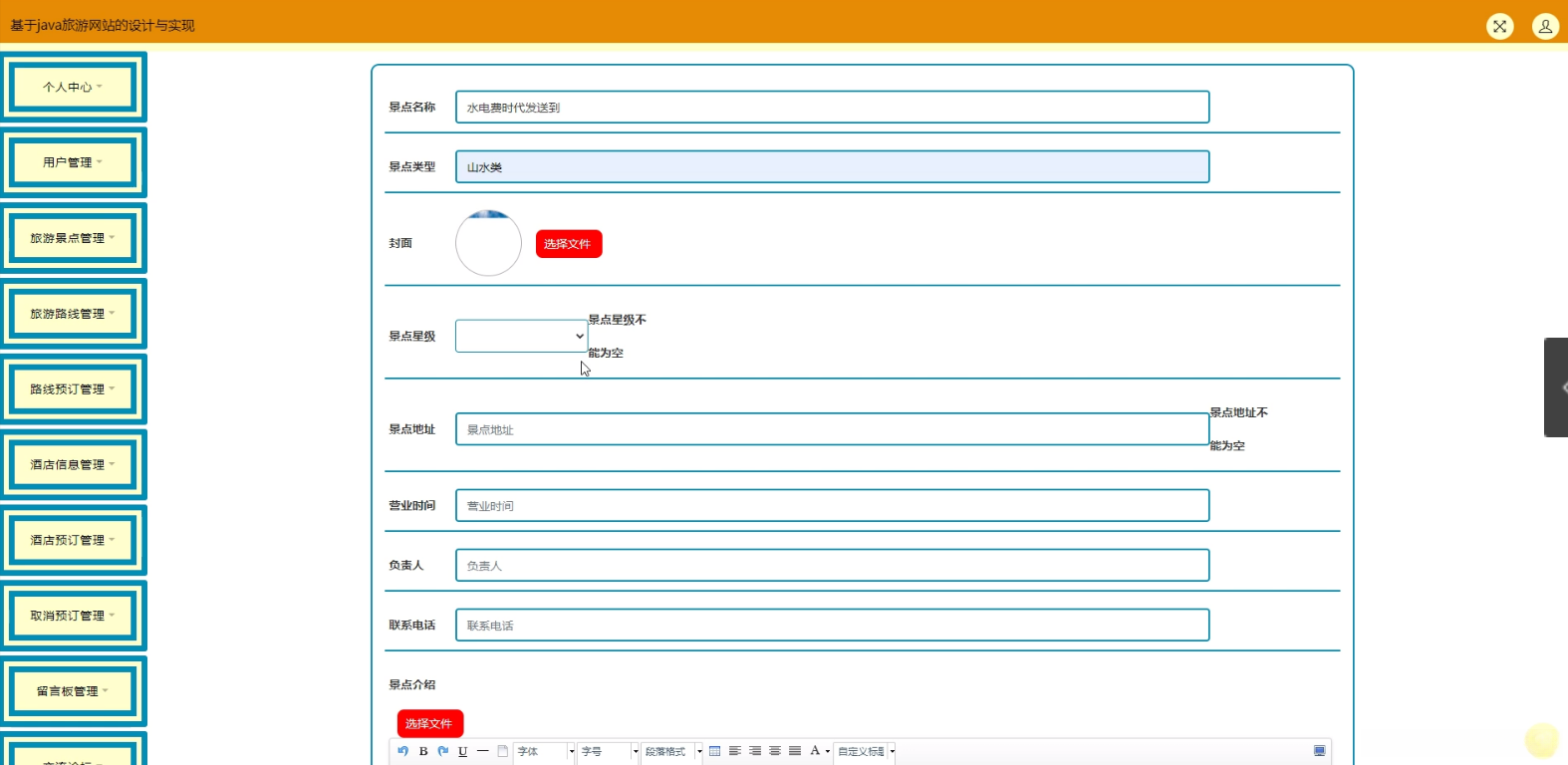Insert a table using the editor toolbar

click(714, 751)
